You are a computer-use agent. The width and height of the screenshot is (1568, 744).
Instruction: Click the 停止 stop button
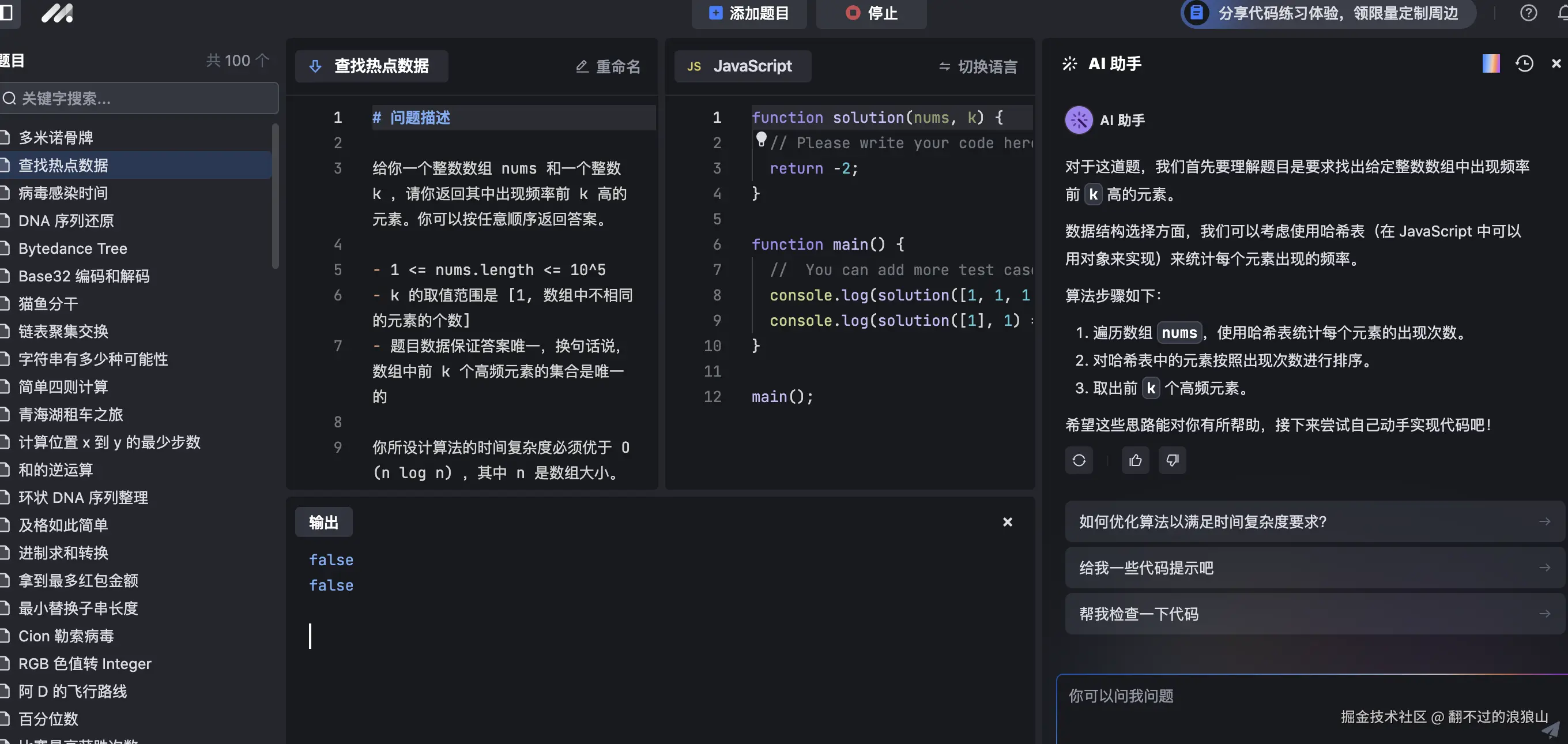871,13
